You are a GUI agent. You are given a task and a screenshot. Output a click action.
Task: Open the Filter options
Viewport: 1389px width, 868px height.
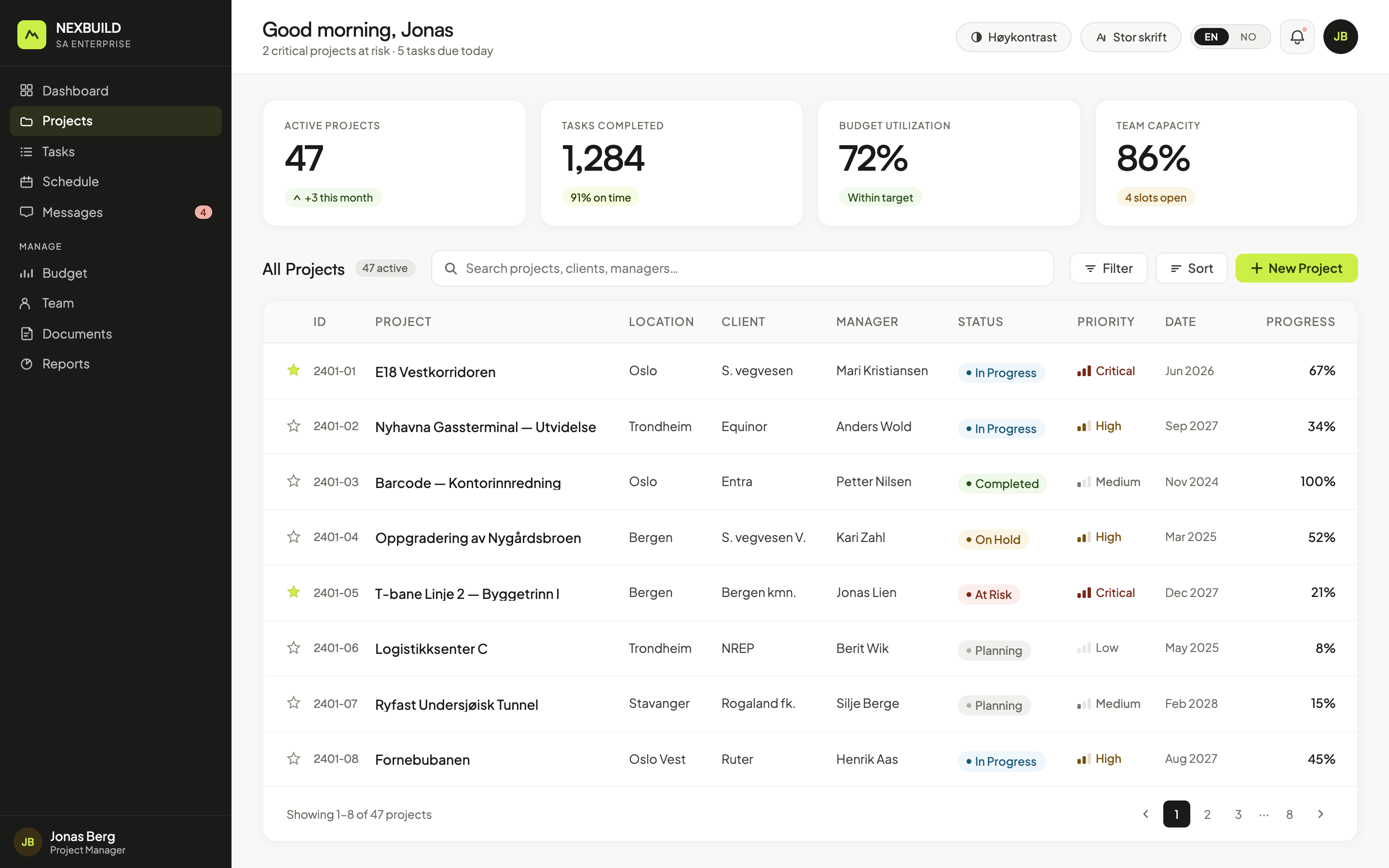(x=1108, y=268)
